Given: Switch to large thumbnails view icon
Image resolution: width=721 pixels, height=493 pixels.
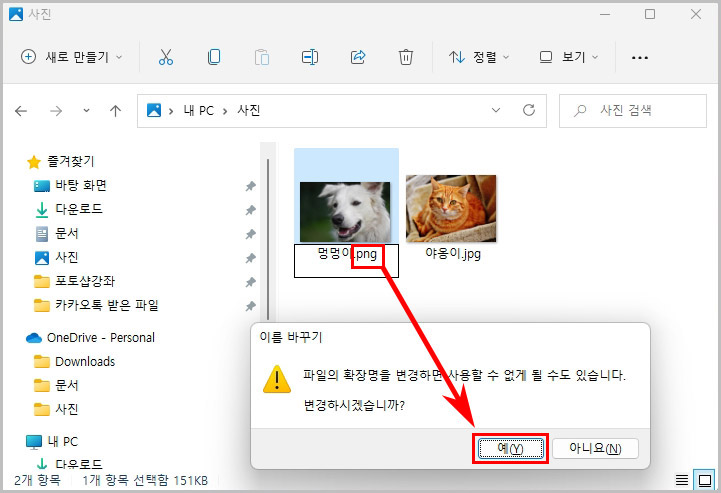Looking at the screenshot, I should coord(704,481).
